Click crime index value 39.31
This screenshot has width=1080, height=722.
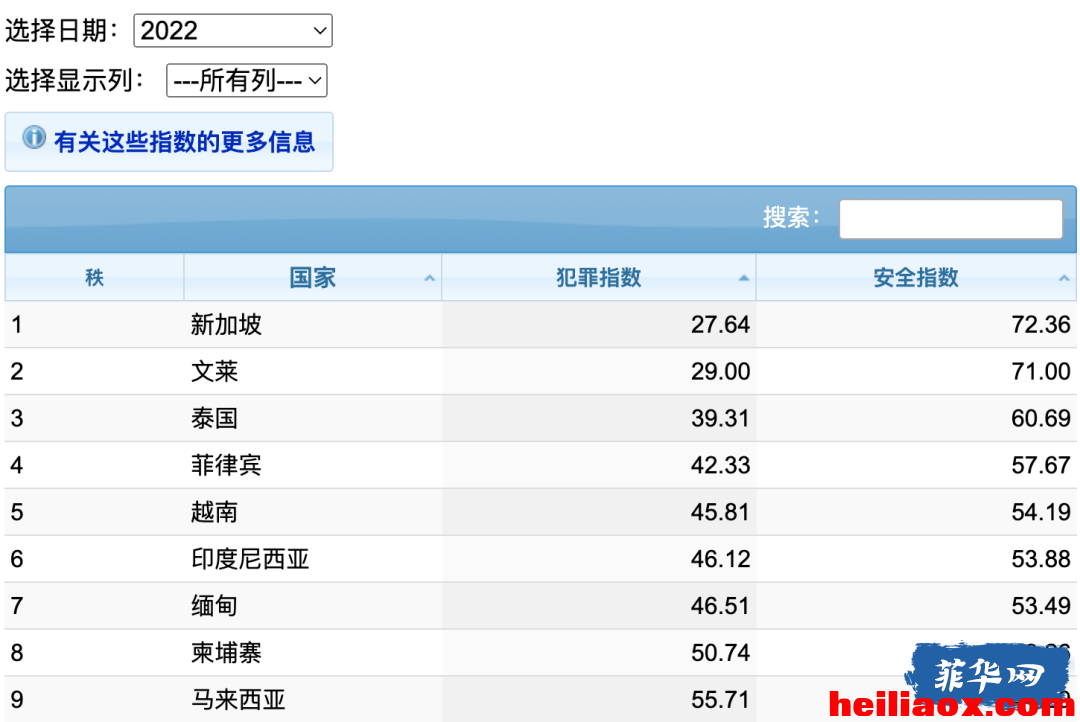click(x=720, y=418)
